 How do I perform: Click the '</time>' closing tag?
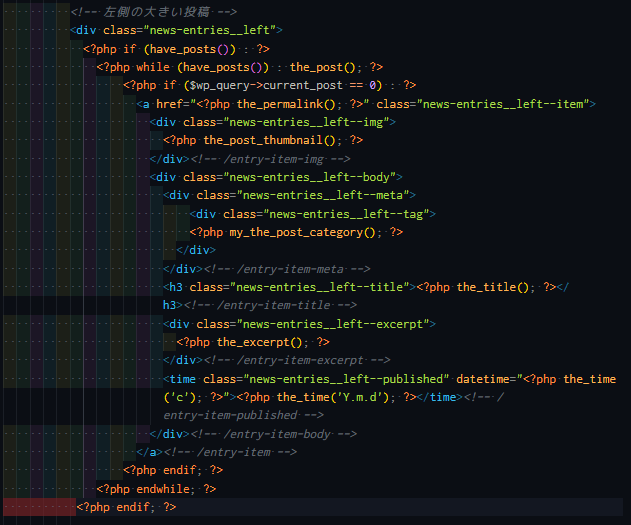pyautogui.click(x=439, y=397)
